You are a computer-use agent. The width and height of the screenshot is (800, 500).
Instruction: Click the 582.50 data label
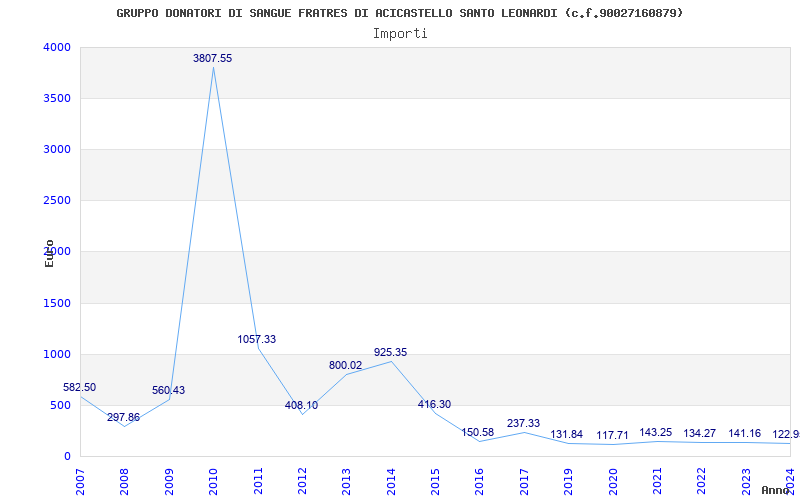(x=80, y=388)
